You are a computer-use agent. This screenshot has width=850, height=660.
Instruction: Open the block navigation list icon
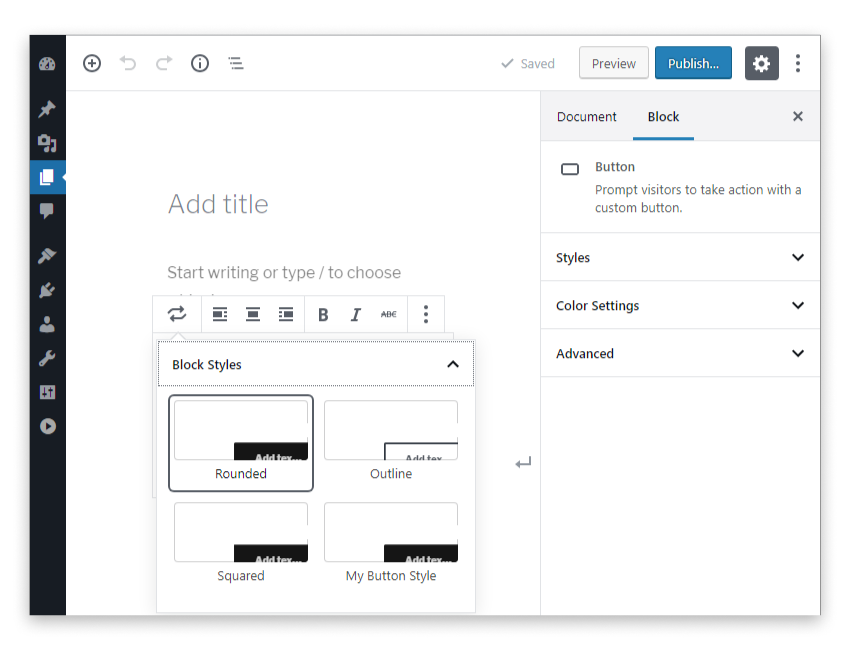click(236, 63)
